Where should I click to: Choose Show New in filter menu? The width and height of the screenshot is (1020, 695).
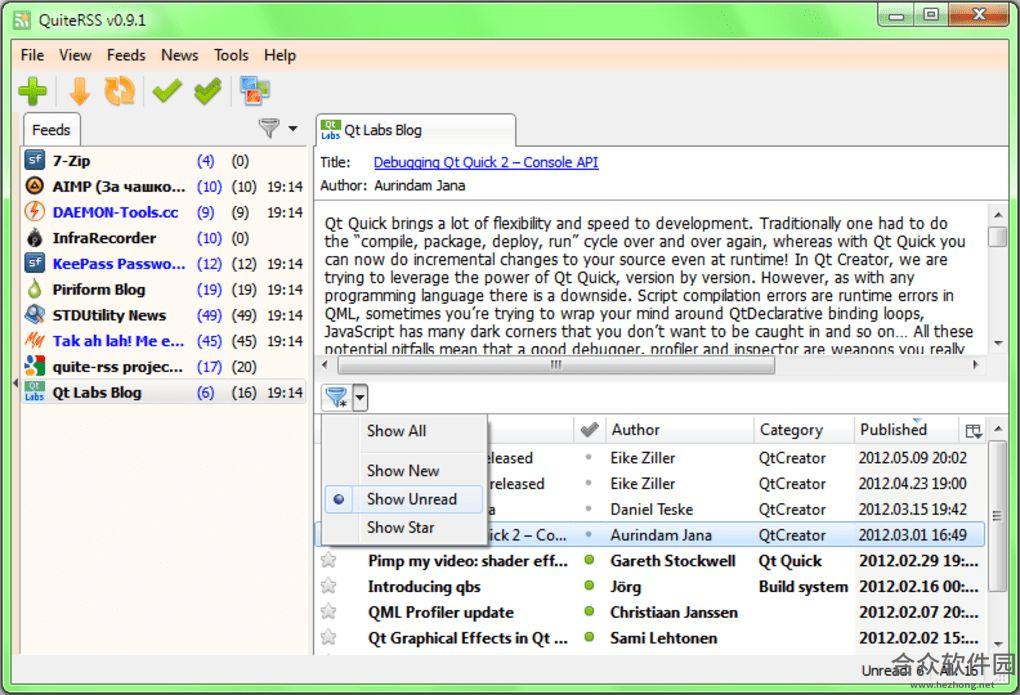(404, 470)
